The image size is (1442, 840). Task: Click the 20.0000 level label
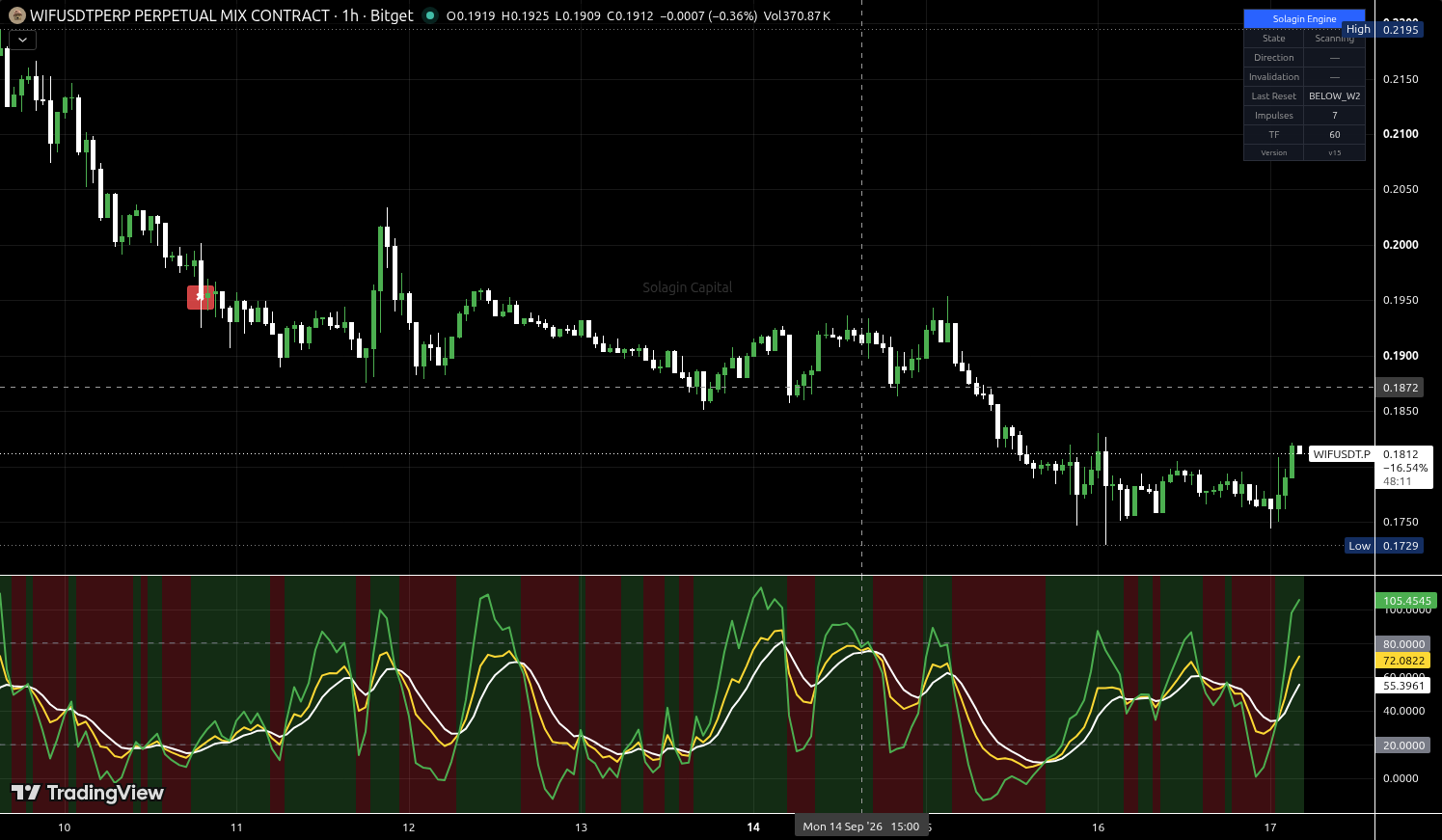pos(1403,745)
